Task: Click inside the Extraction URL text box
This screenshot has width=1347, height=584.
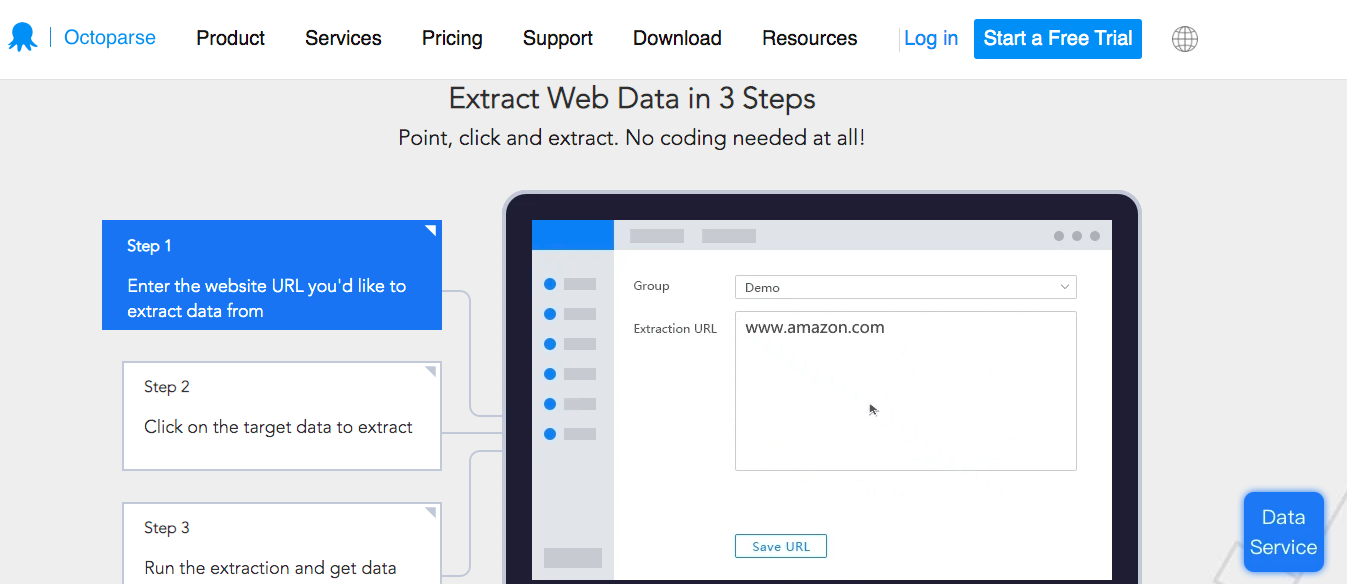Action: click(x=906, y=391)
